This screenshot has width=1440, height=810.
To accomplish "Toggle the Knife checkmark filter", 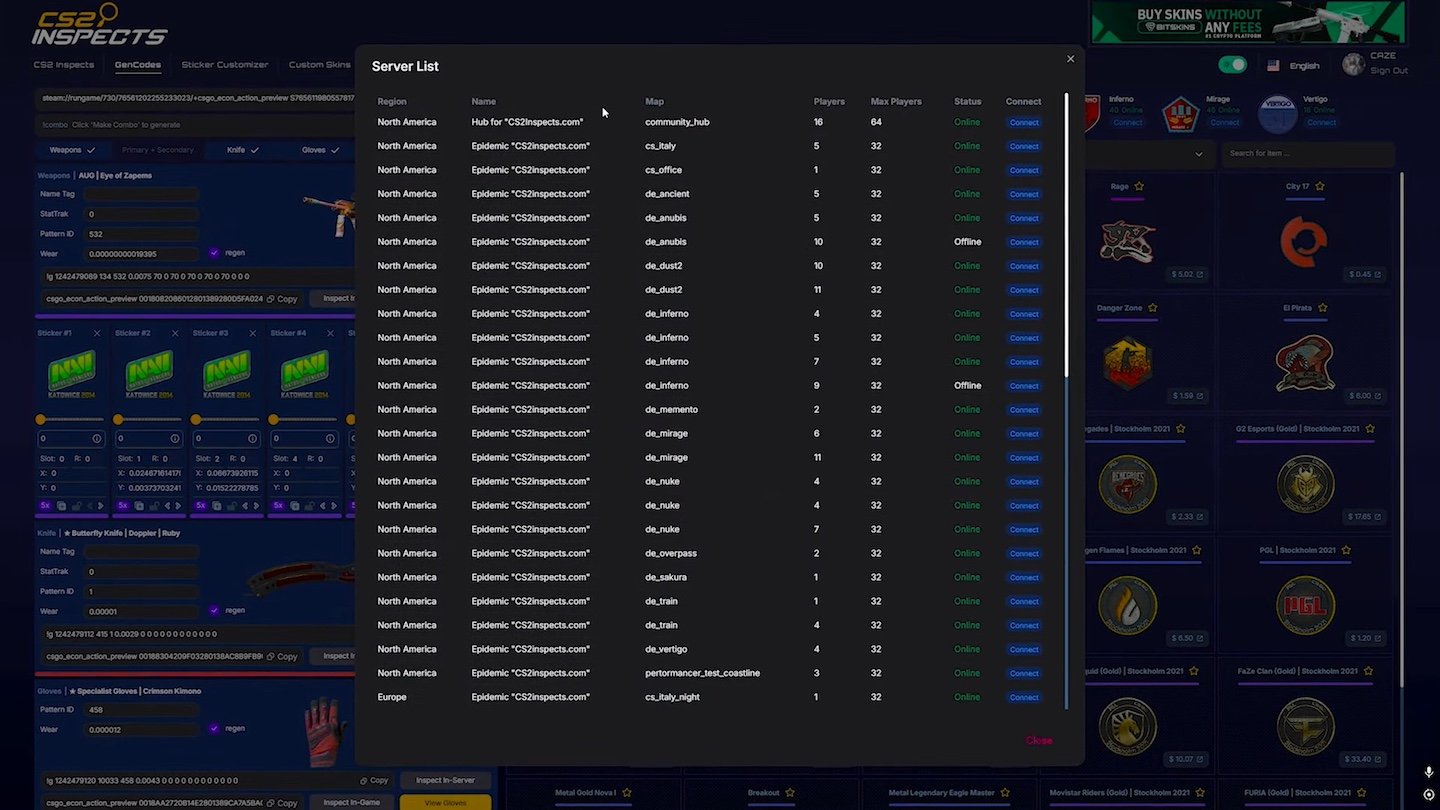I will click(243, 150).
